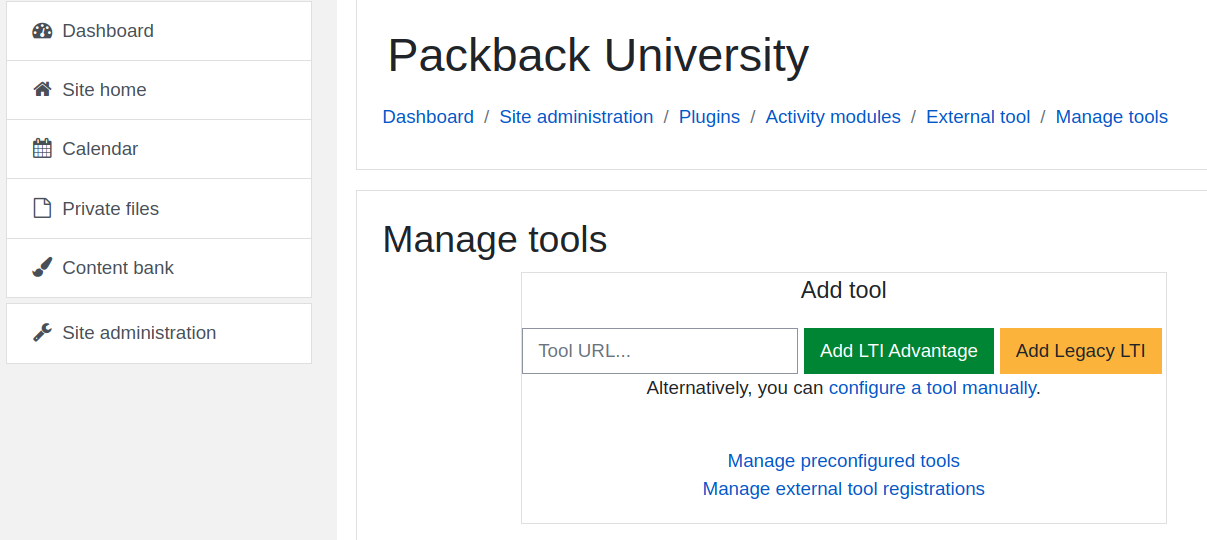
Task: Select Site administration in the sidebar
Action: pos(159,333)
